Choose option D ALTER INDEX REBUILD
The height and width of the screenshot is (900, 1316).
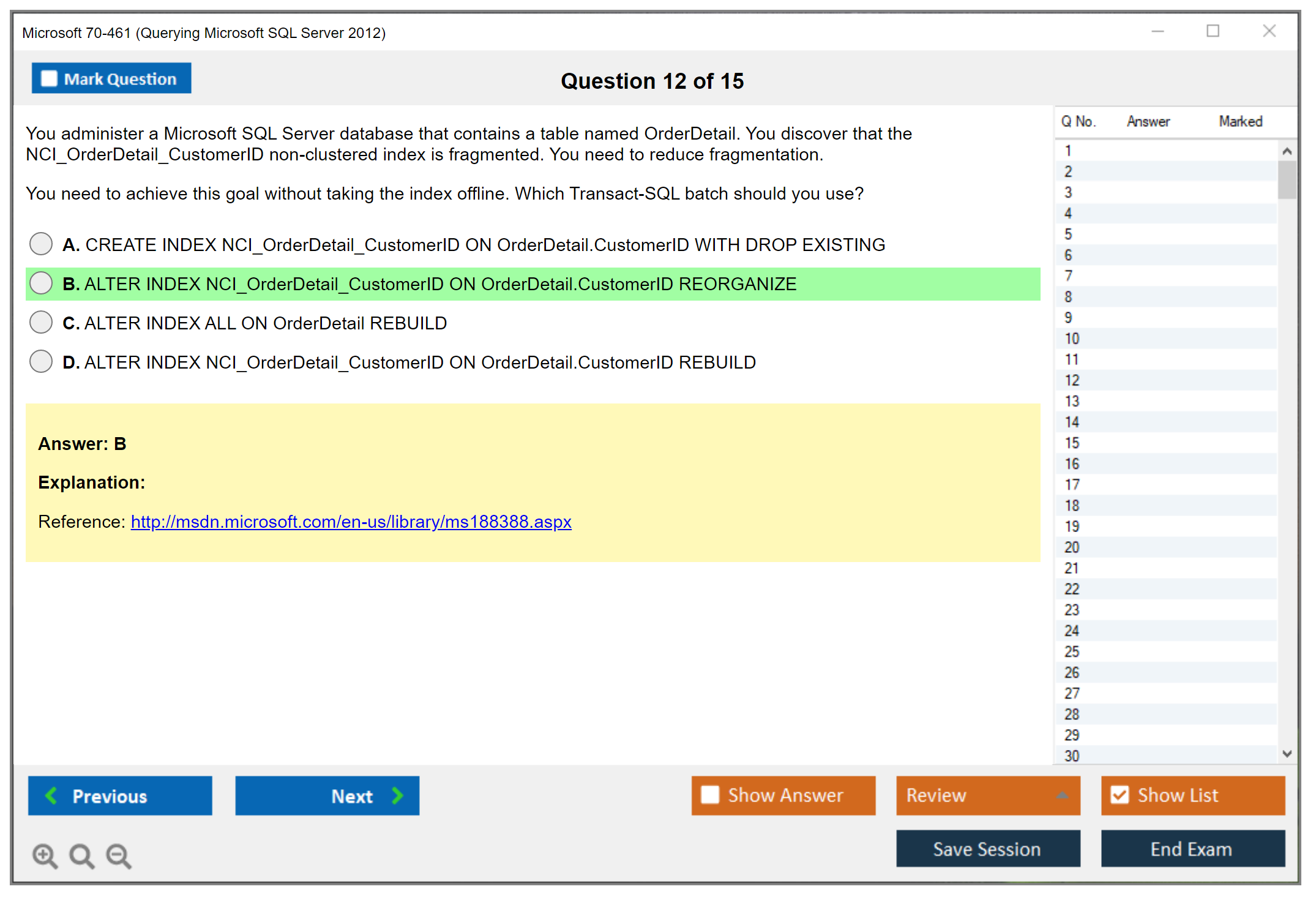pyautogui.click(x=41, y=361)
